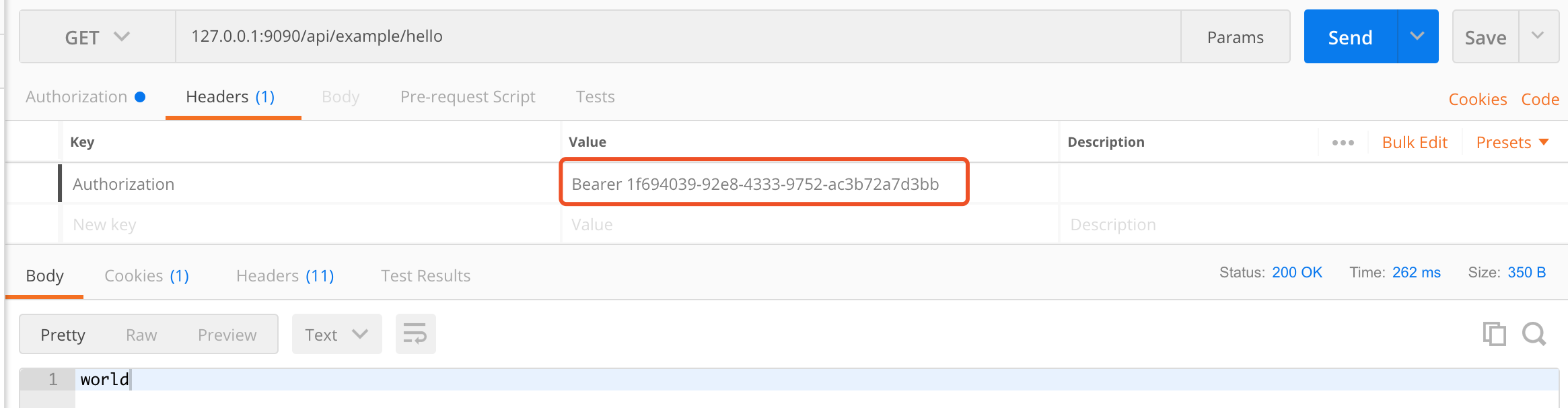Open the Cookies manager
The width and height of the screenshot is (1568, 408).
(1478, 98)
